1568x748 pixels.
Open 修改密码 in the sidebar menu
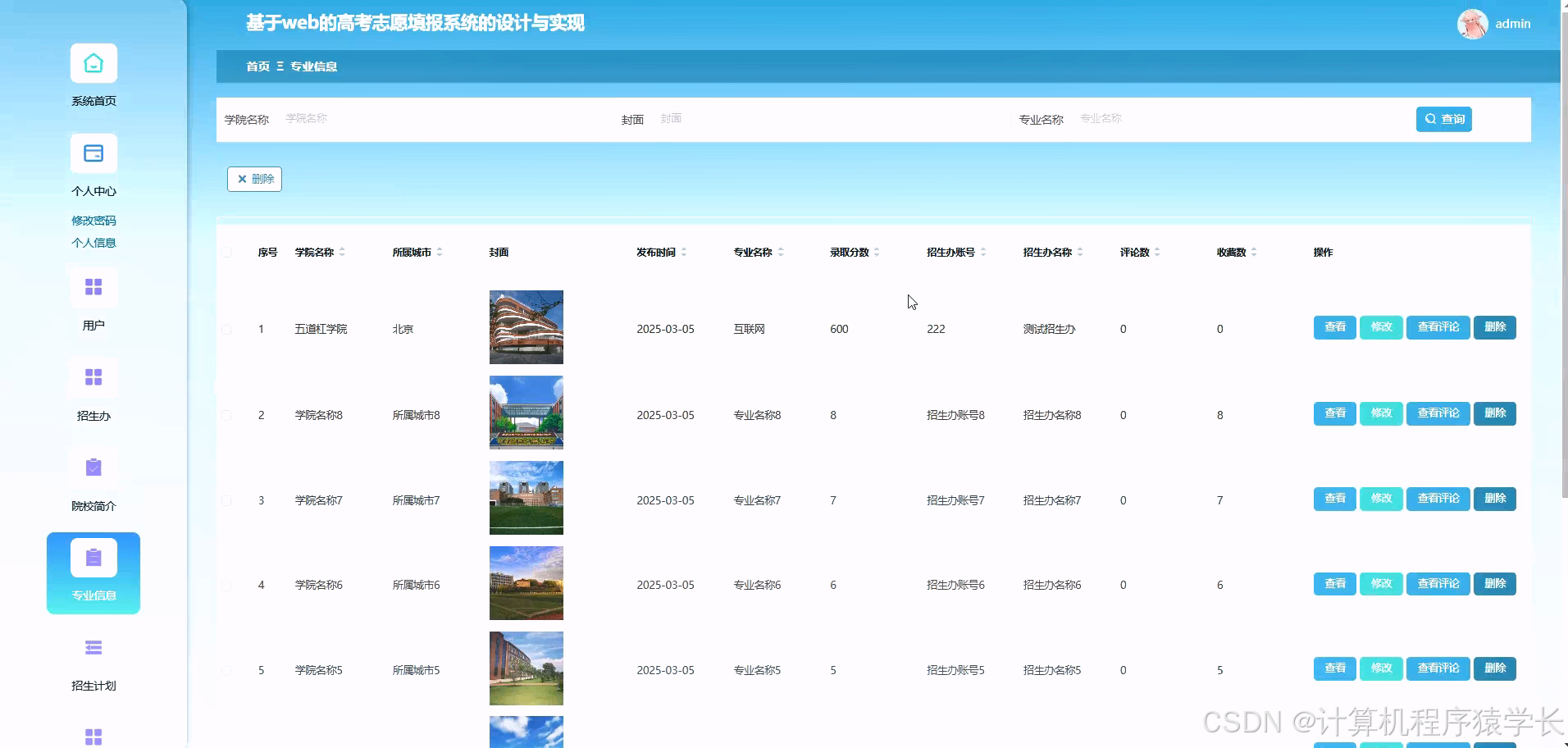coord(93,220)
